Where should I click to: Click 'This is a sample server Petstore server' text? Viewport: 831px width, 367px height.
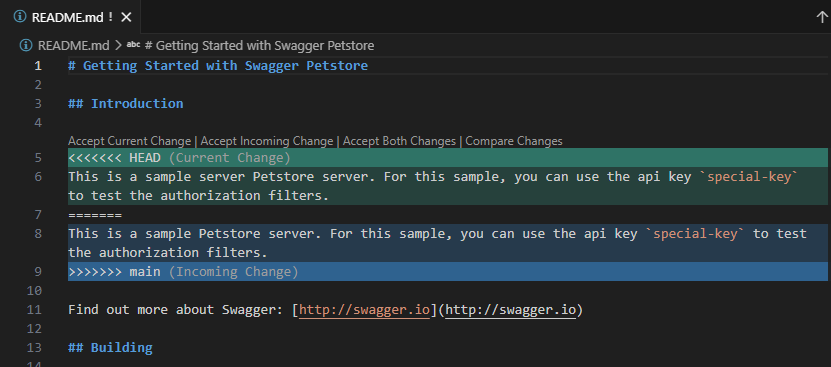(218, 177)
